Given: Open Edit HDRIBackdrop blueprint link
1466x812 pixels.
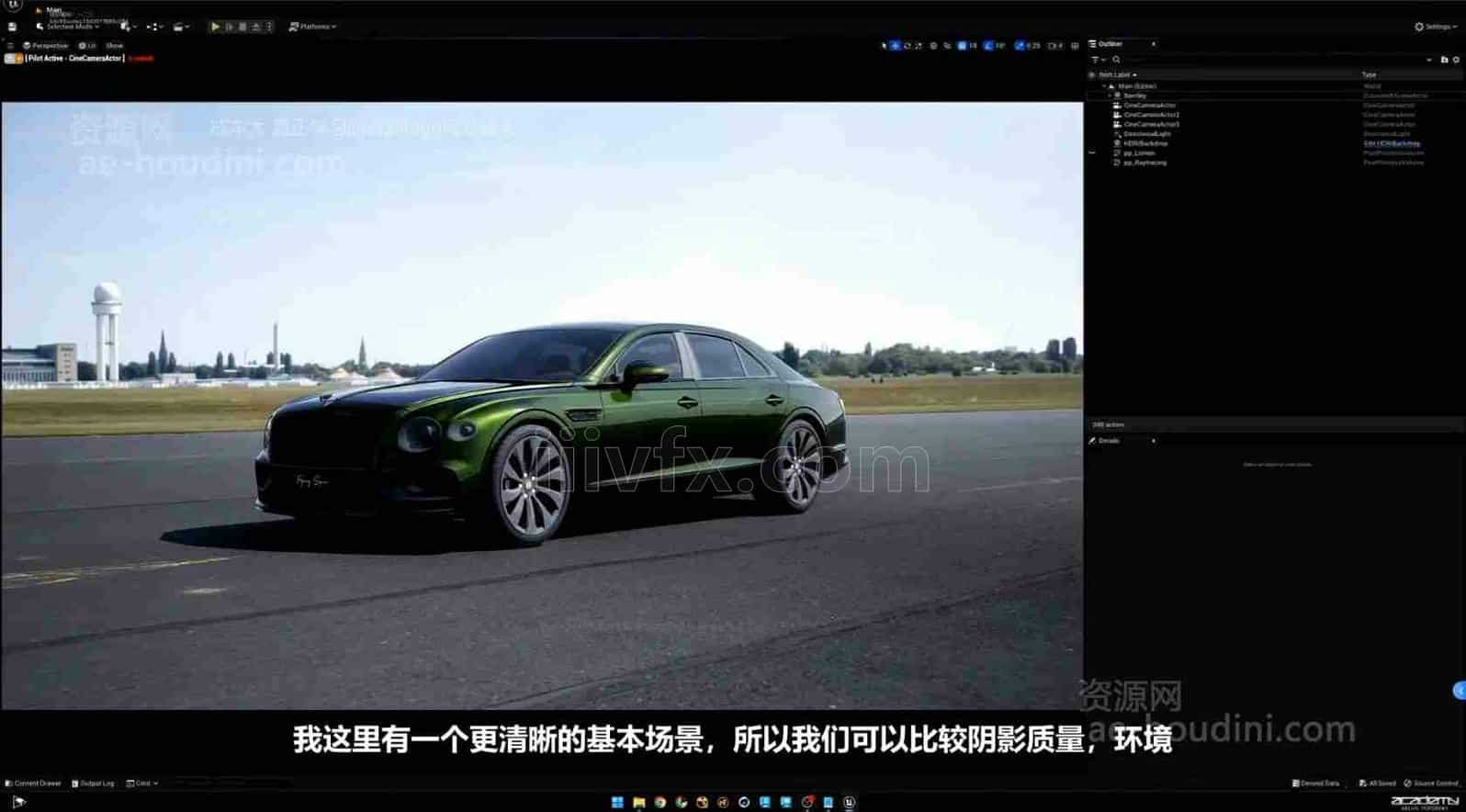Looking at the screenshot, I should (x=1392, y=143).
